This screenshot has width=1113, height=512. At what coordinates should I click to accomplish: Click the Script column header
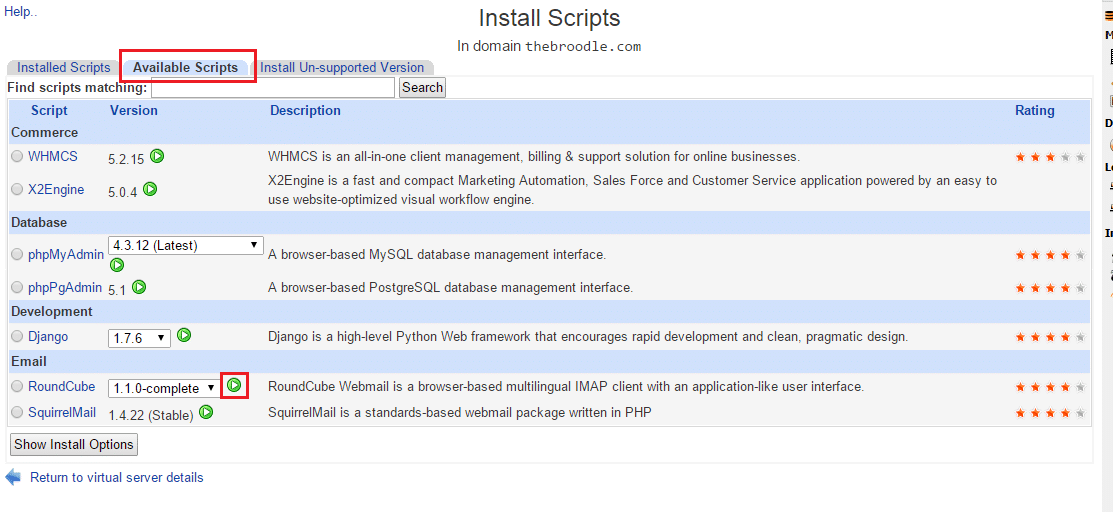click(50, 110)
